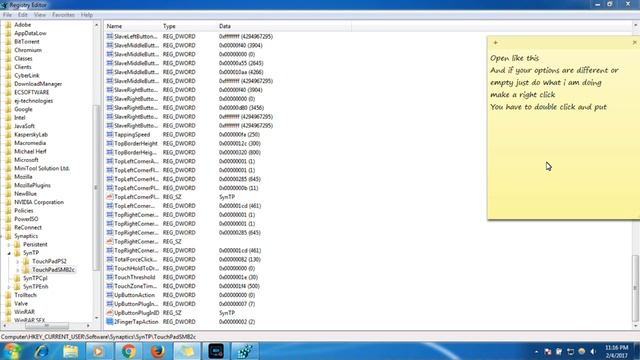Delete the yellow sticky note
Screen dimensions: 640x360
coord(634,42)
